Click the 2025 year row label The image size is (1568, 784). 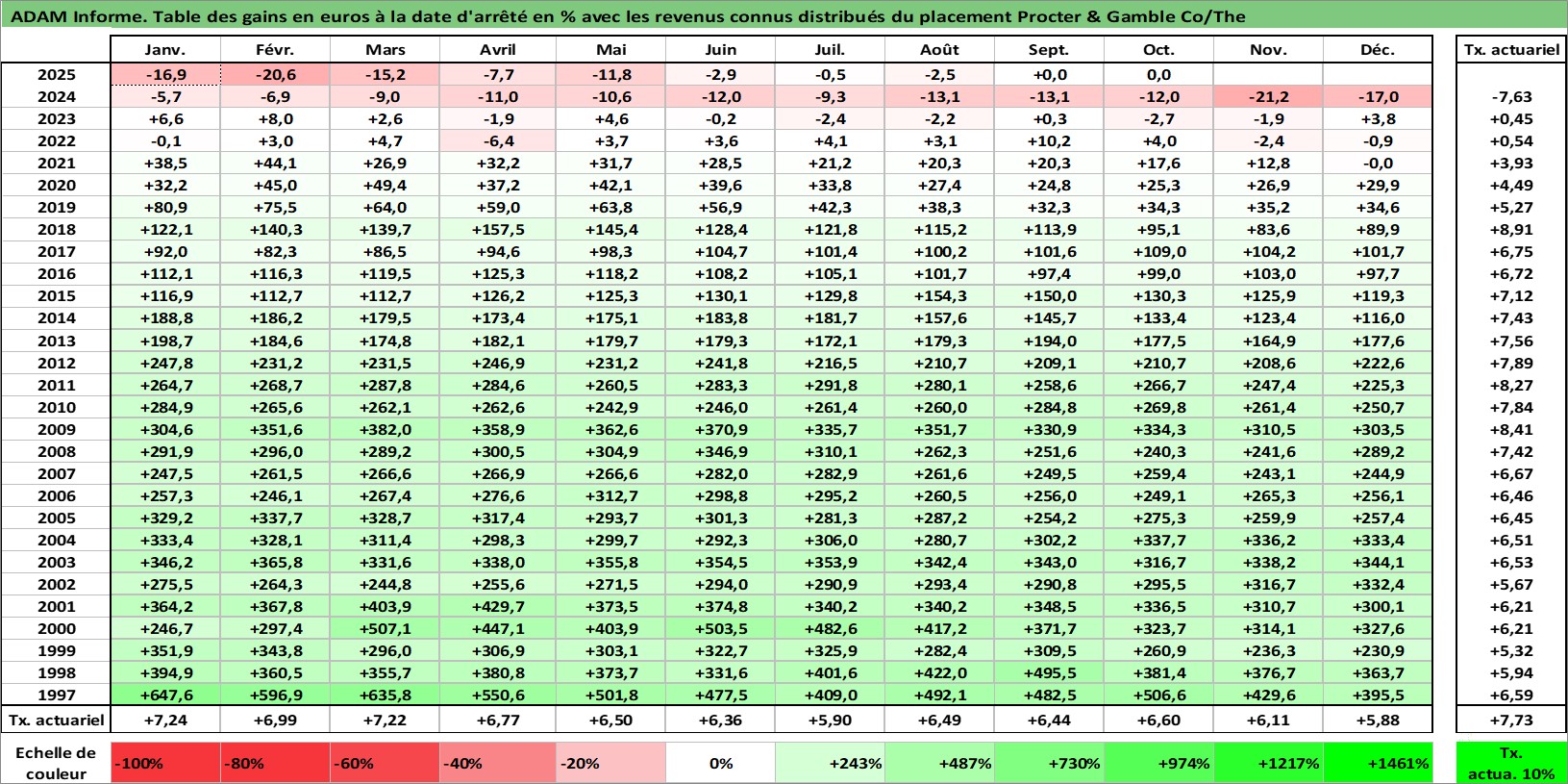[56, 74]
